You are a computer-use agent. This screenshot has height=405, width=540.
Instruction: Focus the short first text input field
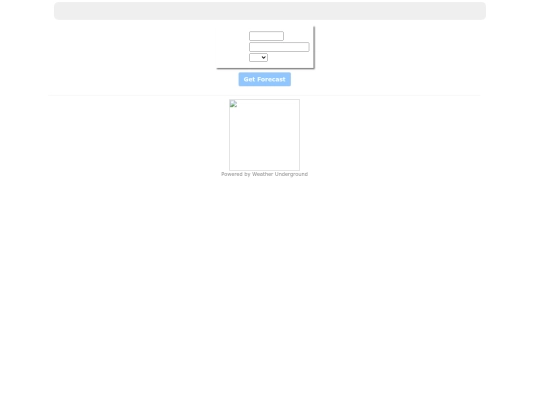pyautogui.click(x=266, y=36)
